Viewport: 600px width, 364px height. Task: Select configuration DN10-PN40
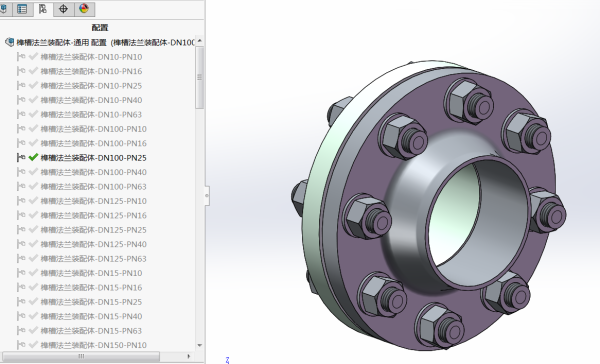click(x=91, y=100)
